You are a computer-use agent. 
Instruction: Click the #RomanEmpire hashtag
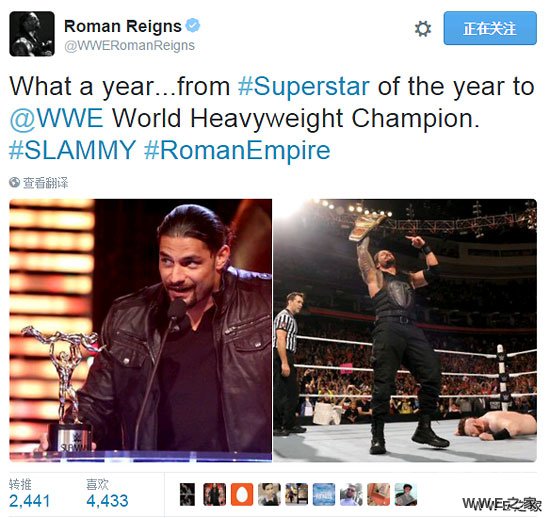[x=237, y=150]
